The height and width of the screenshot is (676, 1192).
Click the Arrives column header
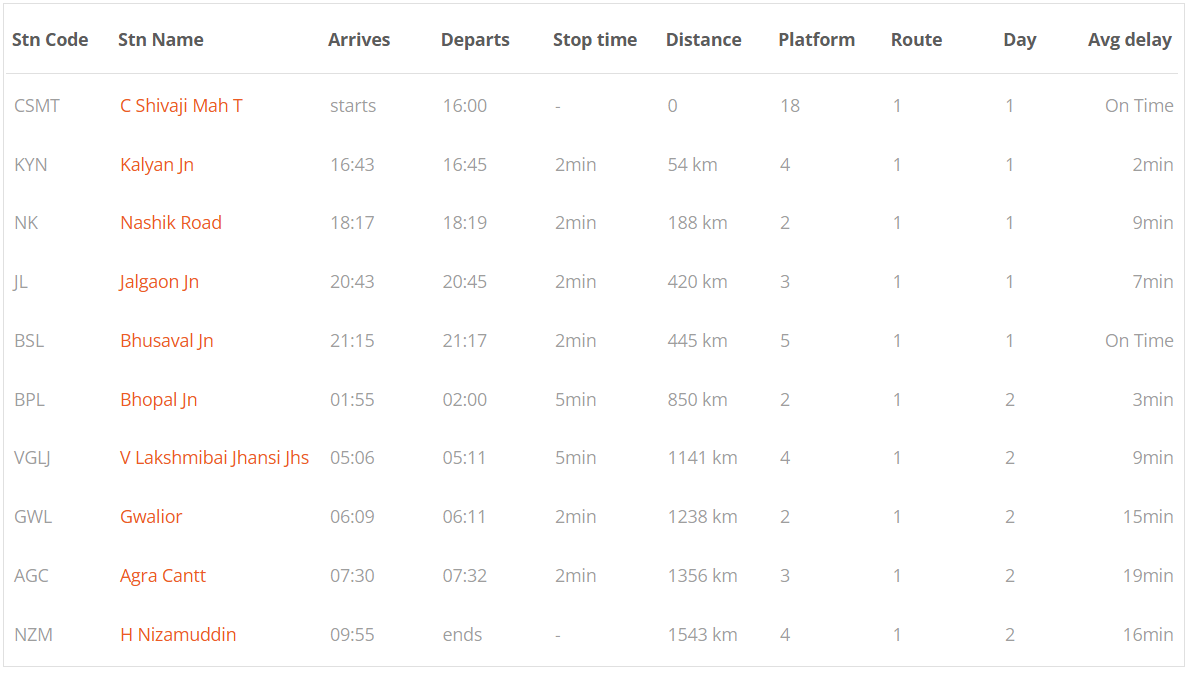(x=359, y=40)
